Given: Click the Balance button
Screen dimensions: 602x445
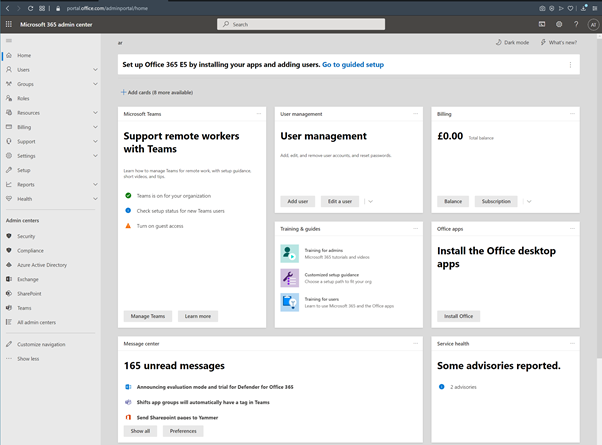Looking at the screenshot, I should (x=453, y=201).
